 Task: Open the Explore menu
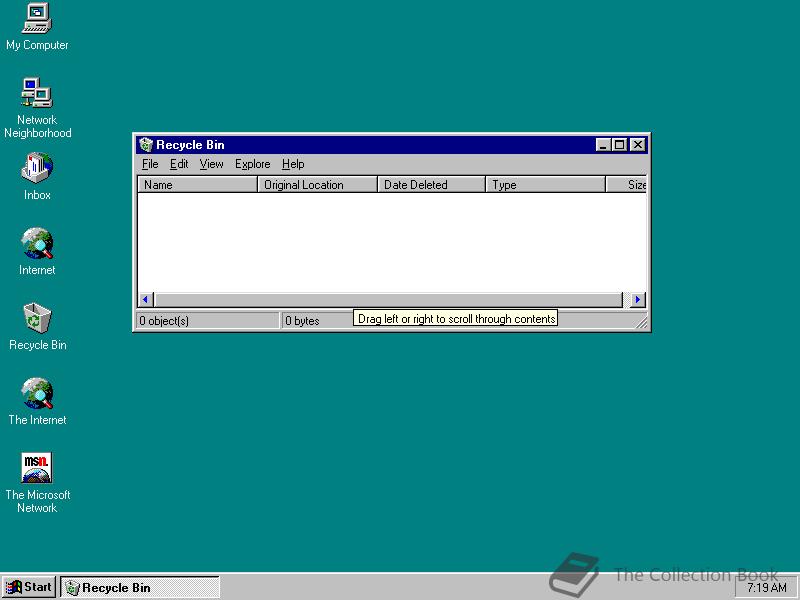pyautogui.click(x=253, y=164)
